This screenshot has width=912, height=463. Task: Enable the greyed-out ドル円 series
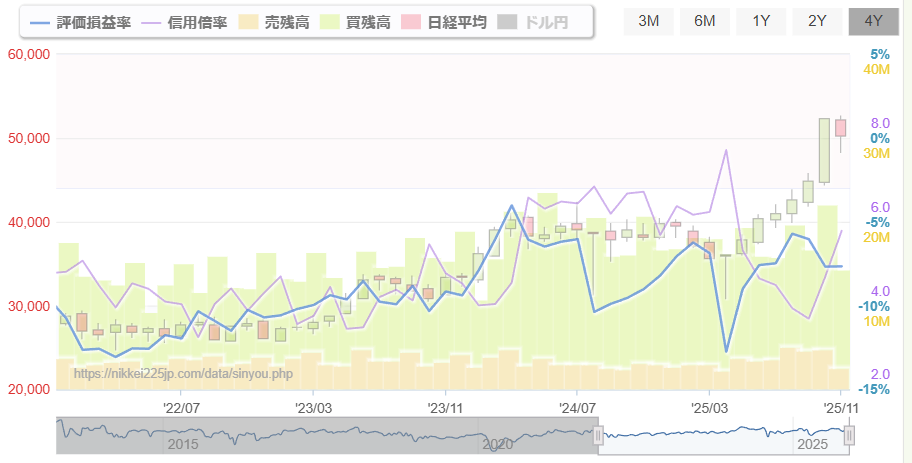click(509, 21)
